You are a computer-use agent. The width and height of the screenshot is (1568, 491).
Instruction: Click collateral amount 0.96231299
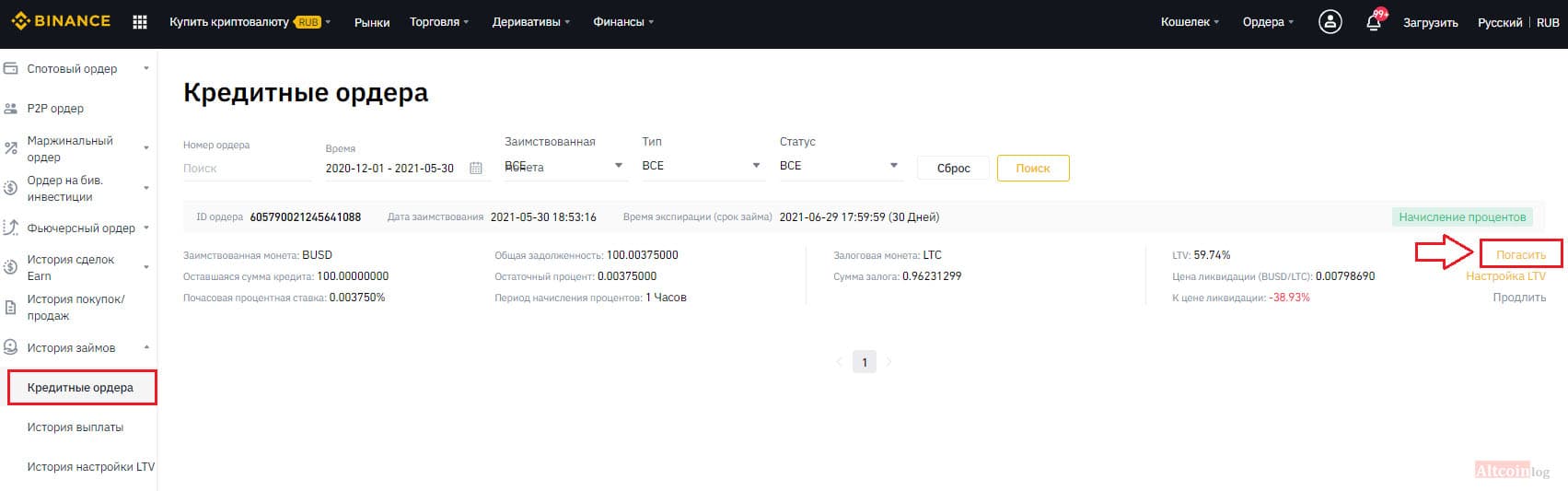(932, 276)
